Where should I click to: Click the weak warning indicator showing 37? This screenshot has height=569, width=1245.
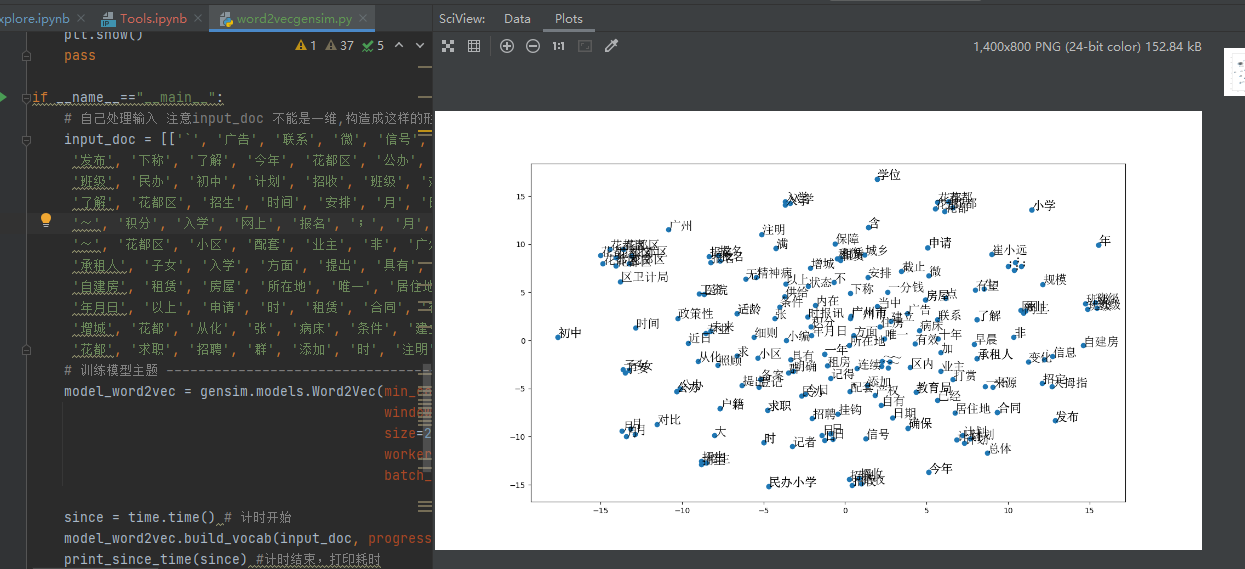pos(340,45)
